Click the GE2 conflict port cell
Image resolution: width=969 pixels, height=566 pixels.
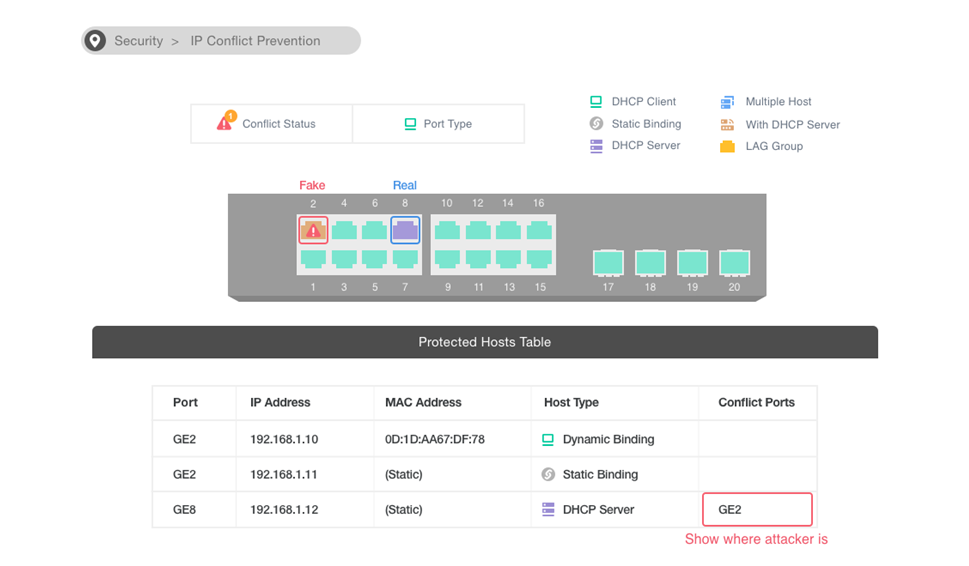point(757,509)
